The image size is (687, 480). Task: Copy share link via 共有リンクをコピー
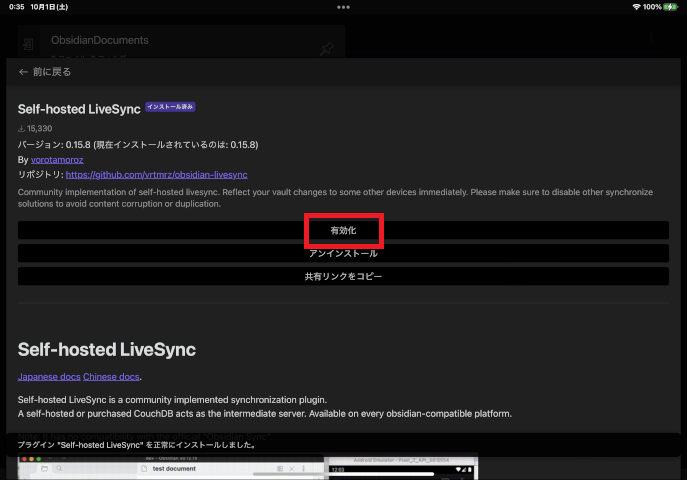[x=343, y=276]
